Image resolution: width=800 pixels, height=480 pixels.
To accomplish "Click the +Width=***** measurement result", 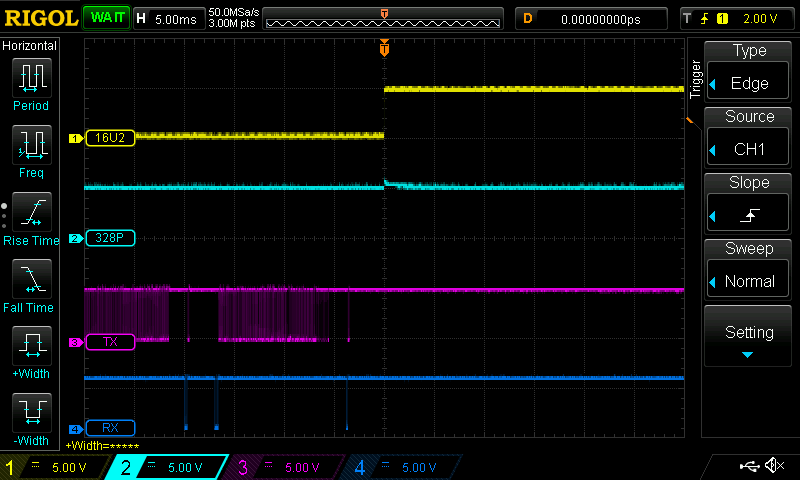I will (x=102, y=446).
